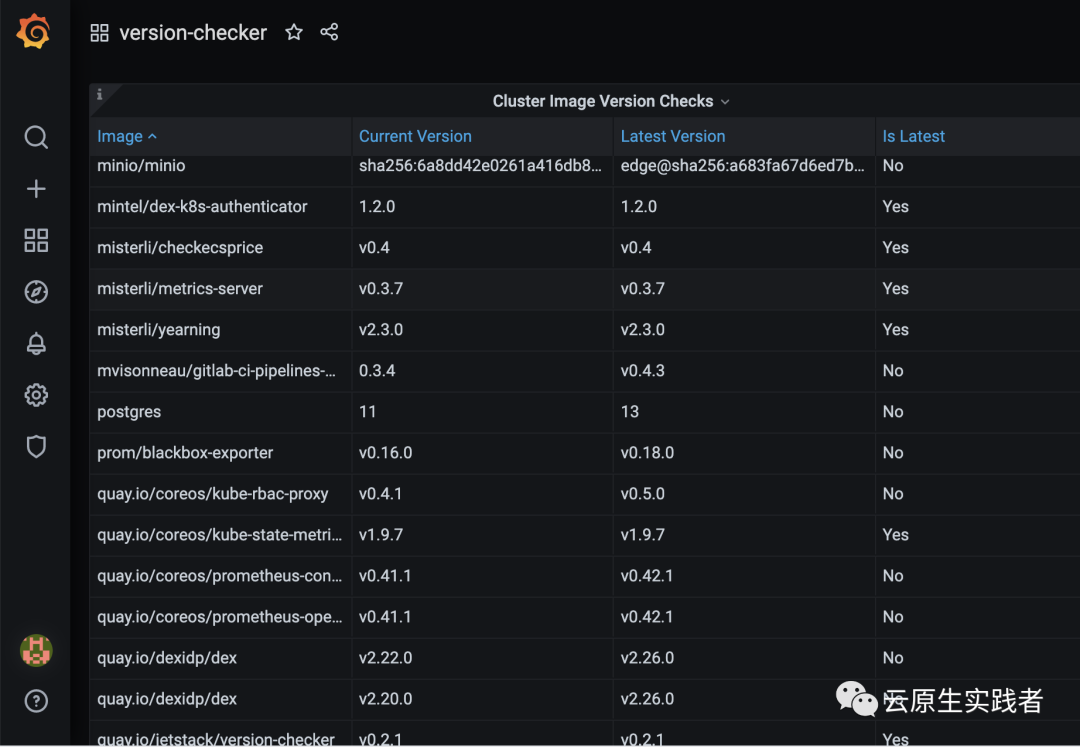Click latest version v0.4.3
The image size is (1080, 749).
(643, 371)
